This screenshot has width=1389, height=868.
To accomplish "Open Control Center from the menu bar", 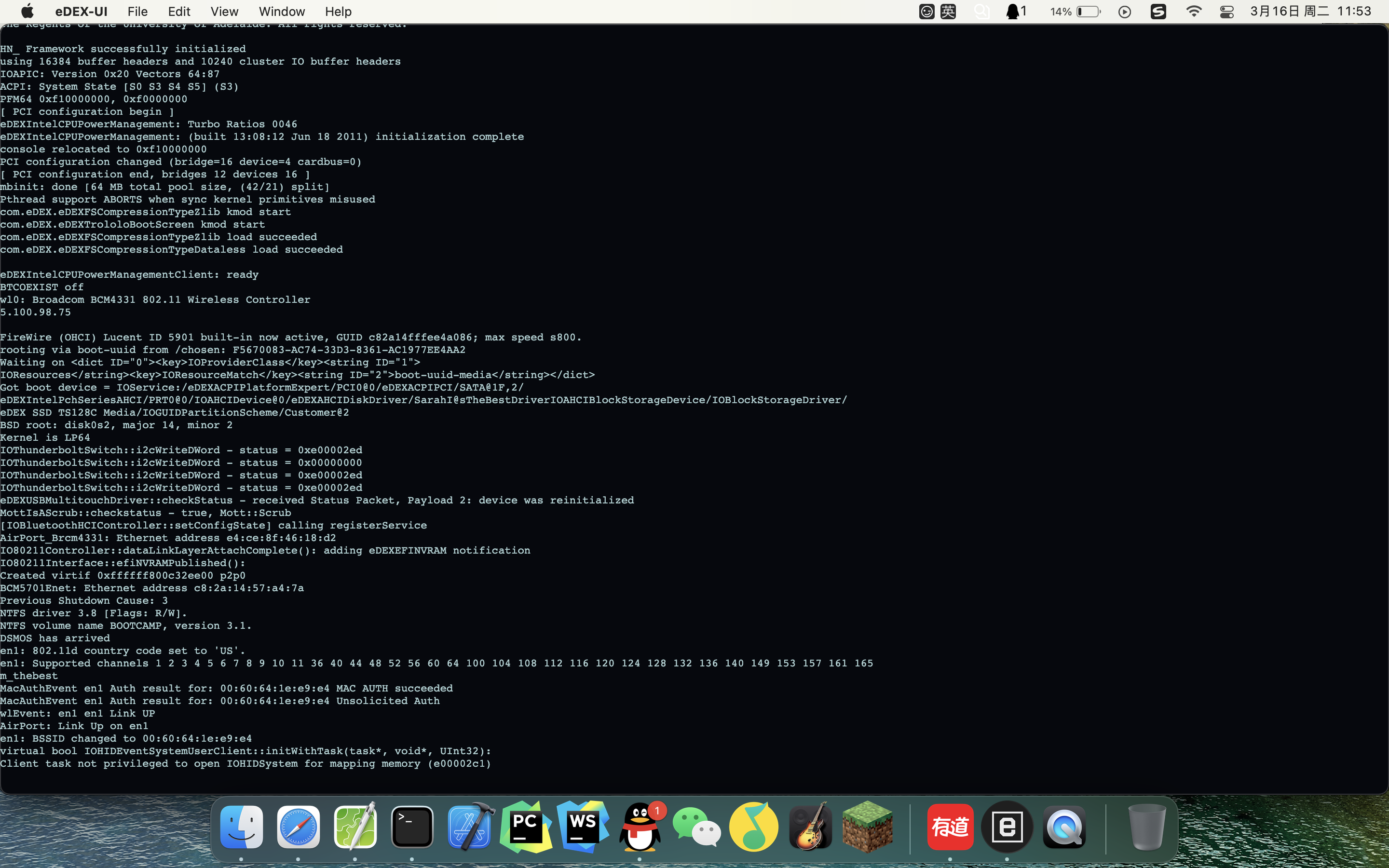I will point(1227,11).
